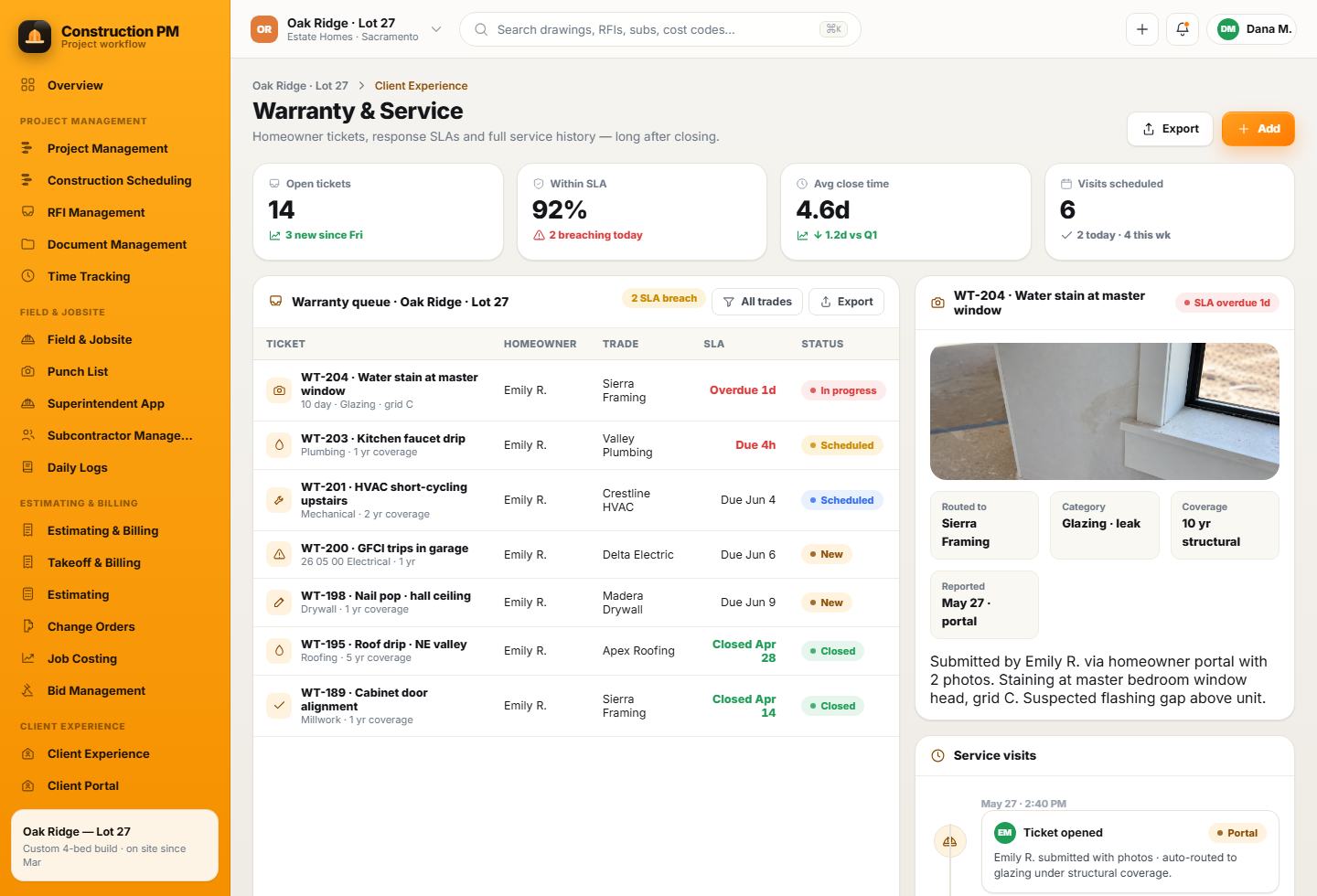Screen dimensions: 1317x896
Task: Click the Open tickets stat card
Action: click(x=378, y=211)
